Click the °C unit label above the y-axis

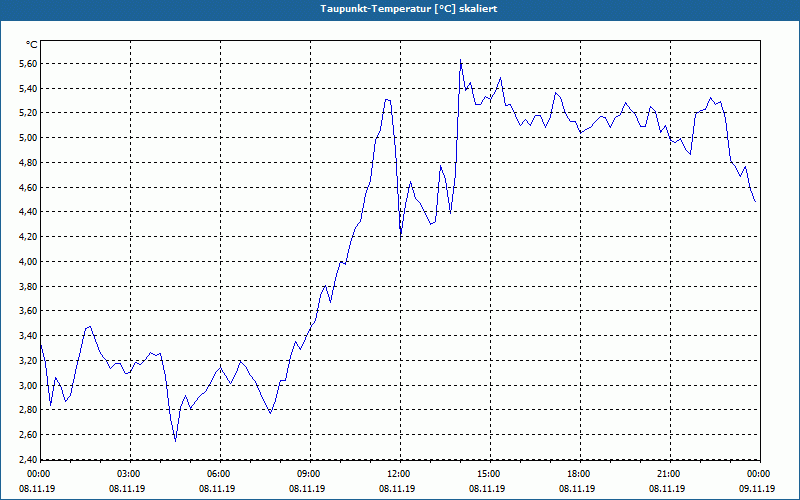point(31,45)
